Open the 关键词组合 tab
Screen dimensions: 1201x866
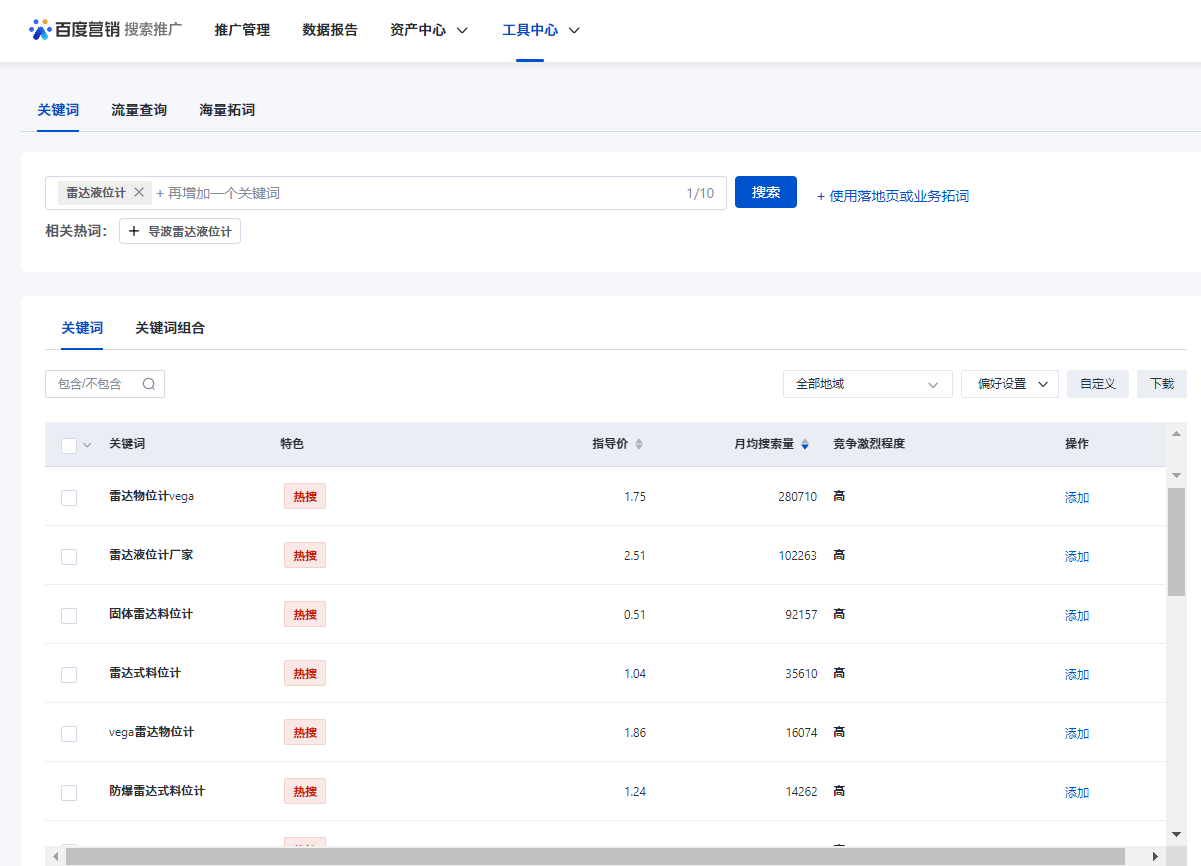(170, 328)
